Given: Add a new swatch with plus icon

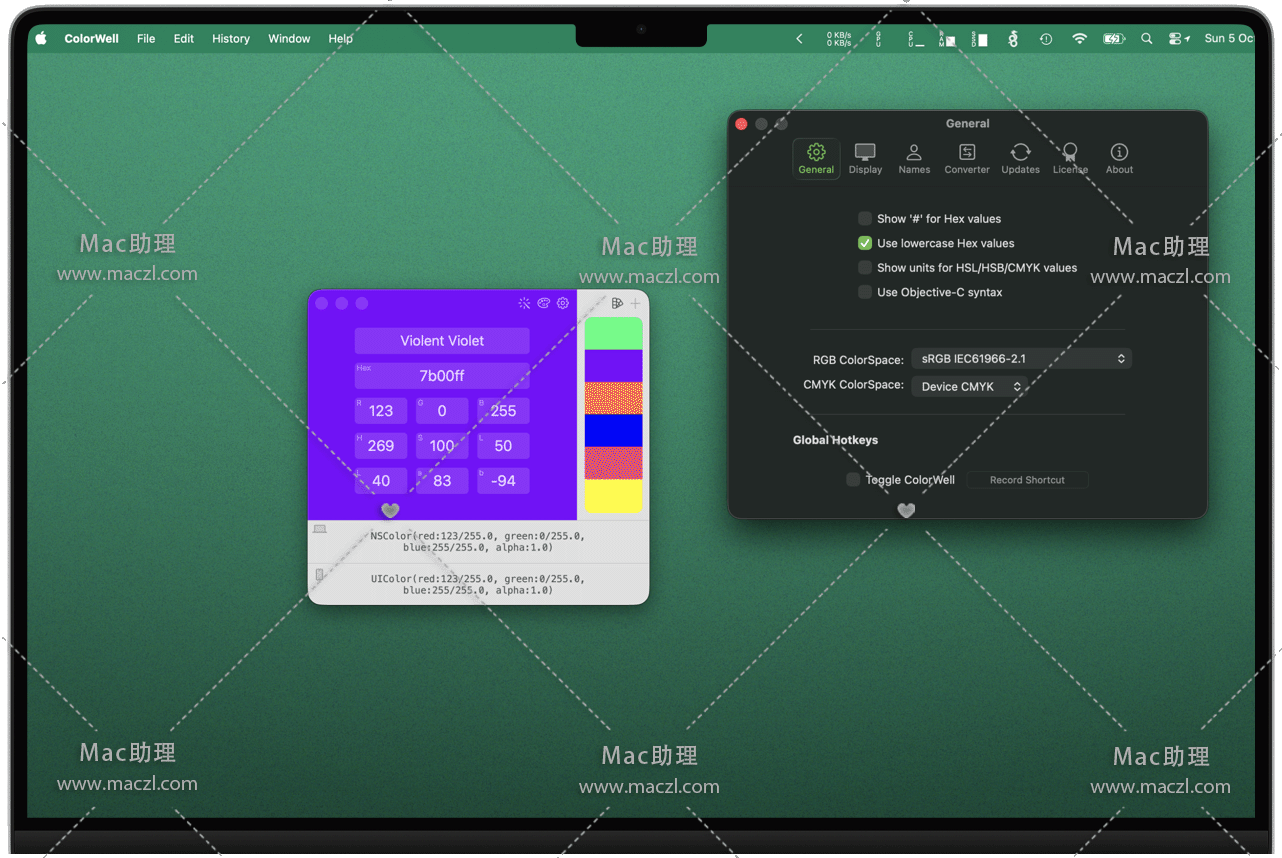Looking at the screenshot, I should (635, 303).
